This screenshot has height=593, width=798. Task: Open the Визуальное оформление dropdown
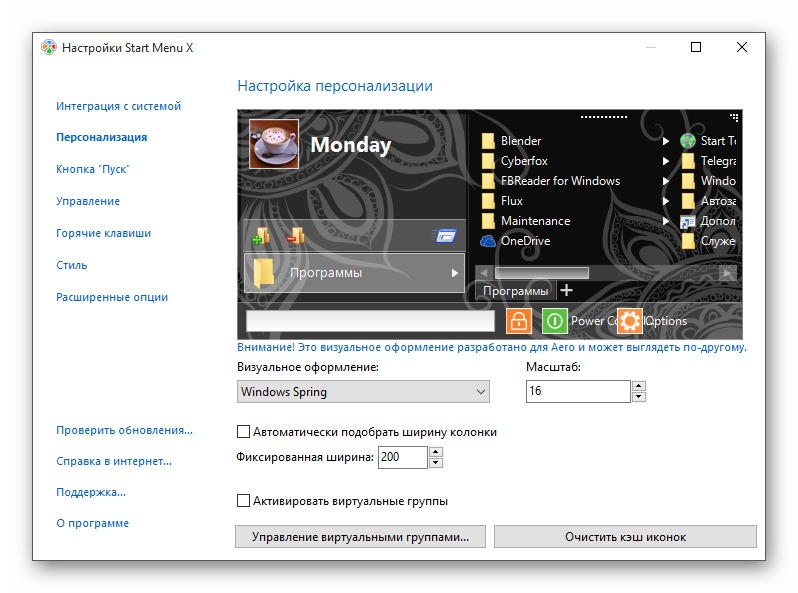tap(363, 391)
